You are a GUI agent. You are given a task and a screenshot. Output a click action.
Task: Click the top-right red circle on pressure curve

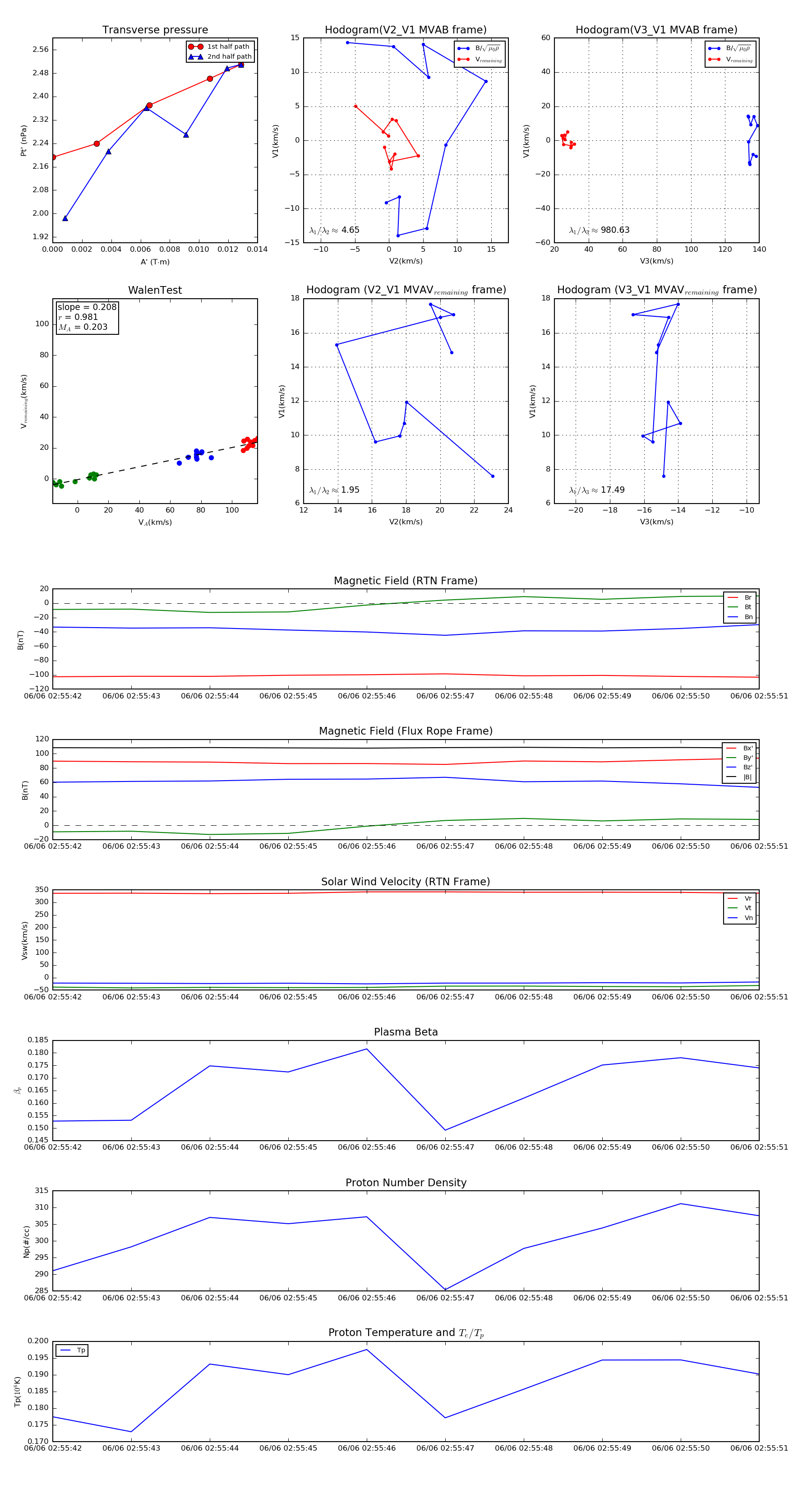241,65
